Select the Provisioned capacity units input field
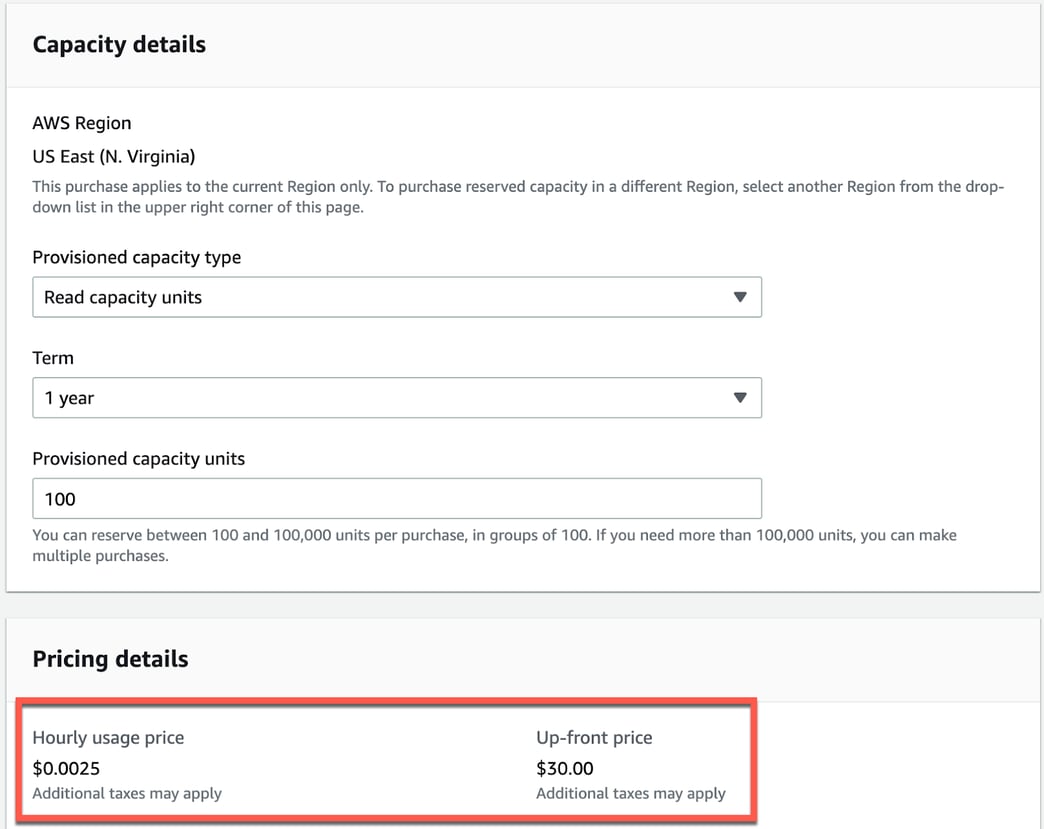 coord(396,498)
